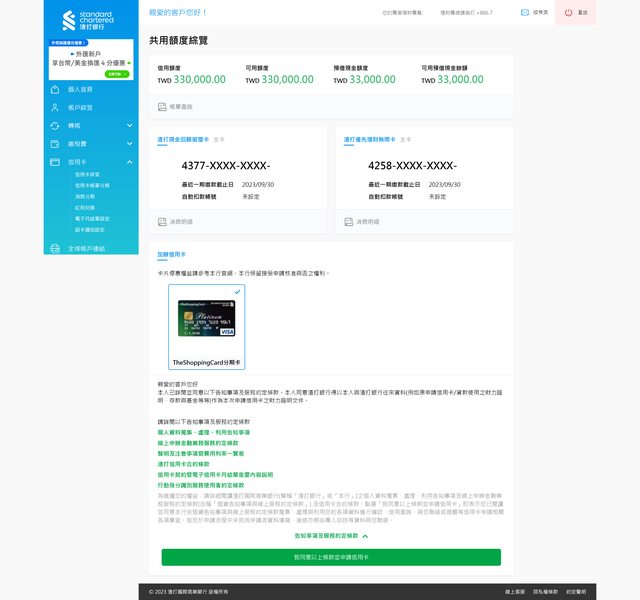Screen dimensions: 640x600
Task: Collapse the 信用卡 sidebar menu
Action: 129,162
